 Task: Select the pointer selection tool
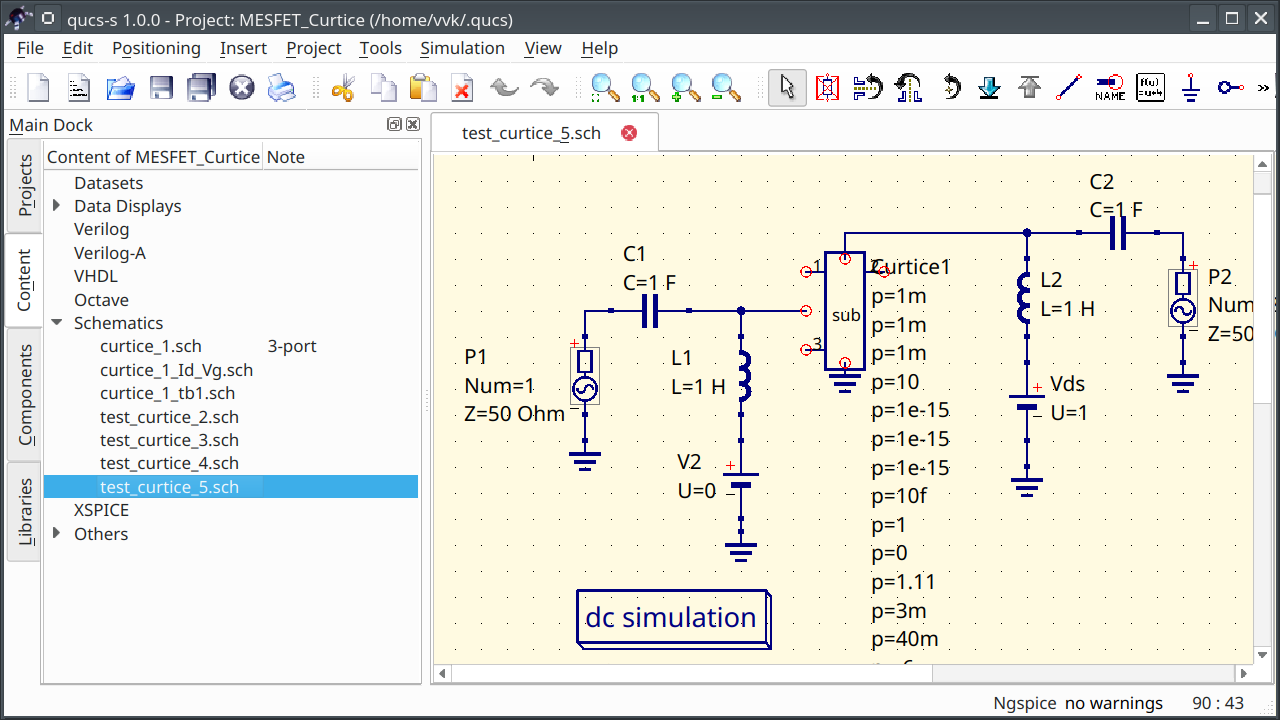click(x=787, y=88)
